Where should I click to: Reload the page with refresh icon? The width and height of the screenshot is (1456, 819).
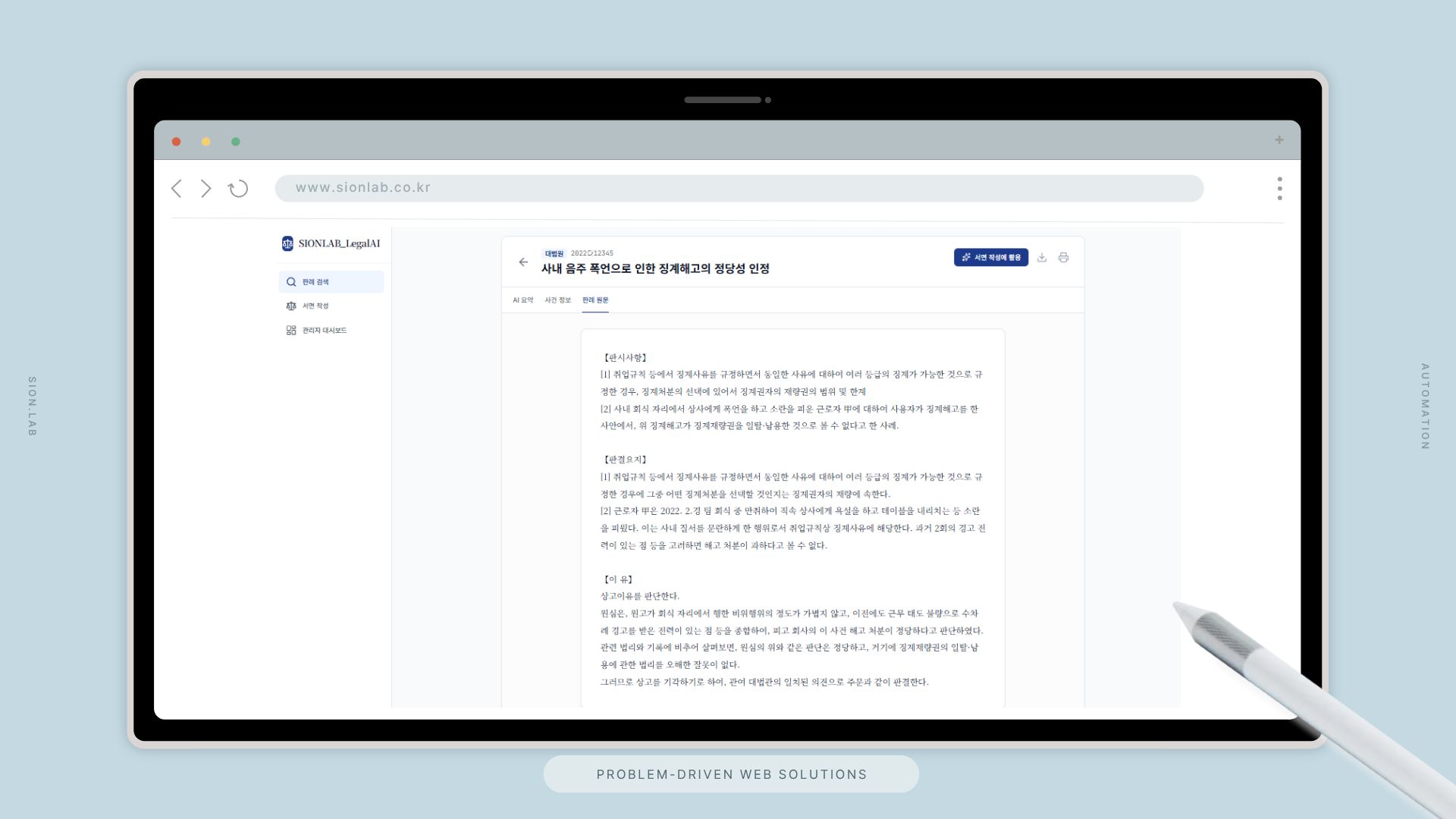point(238,189)
